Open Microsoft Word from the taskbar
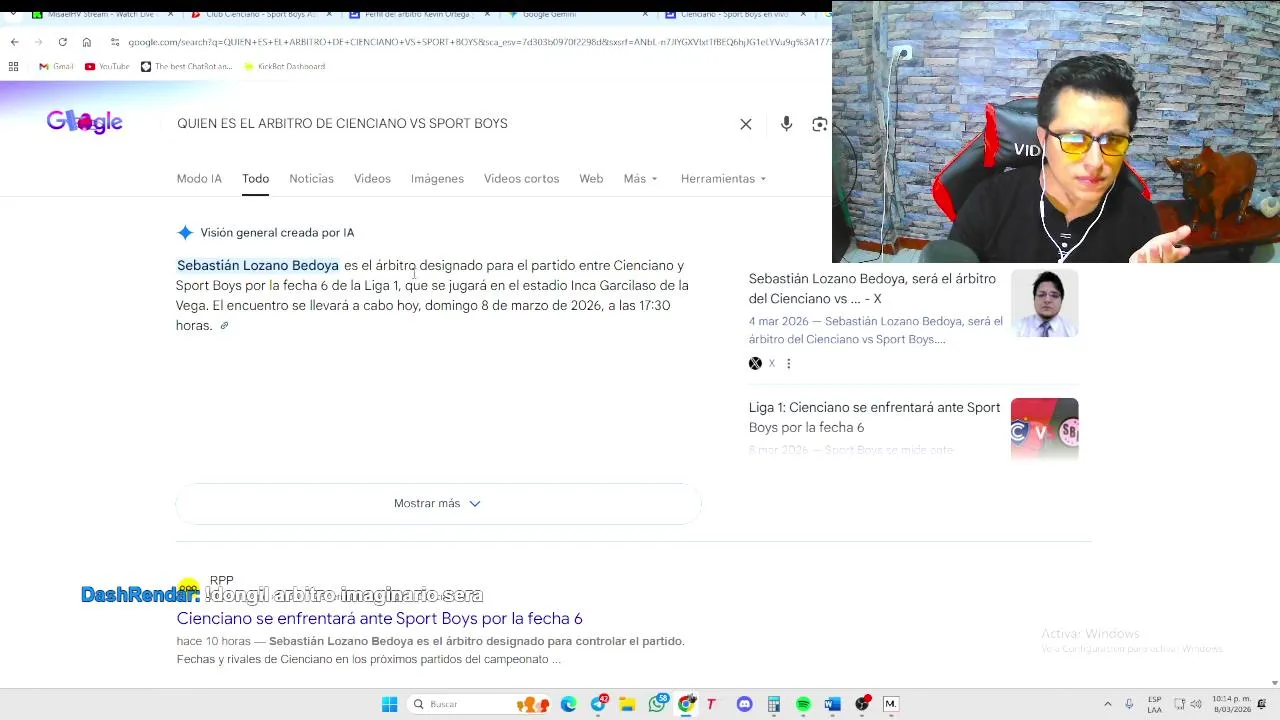 831,704
